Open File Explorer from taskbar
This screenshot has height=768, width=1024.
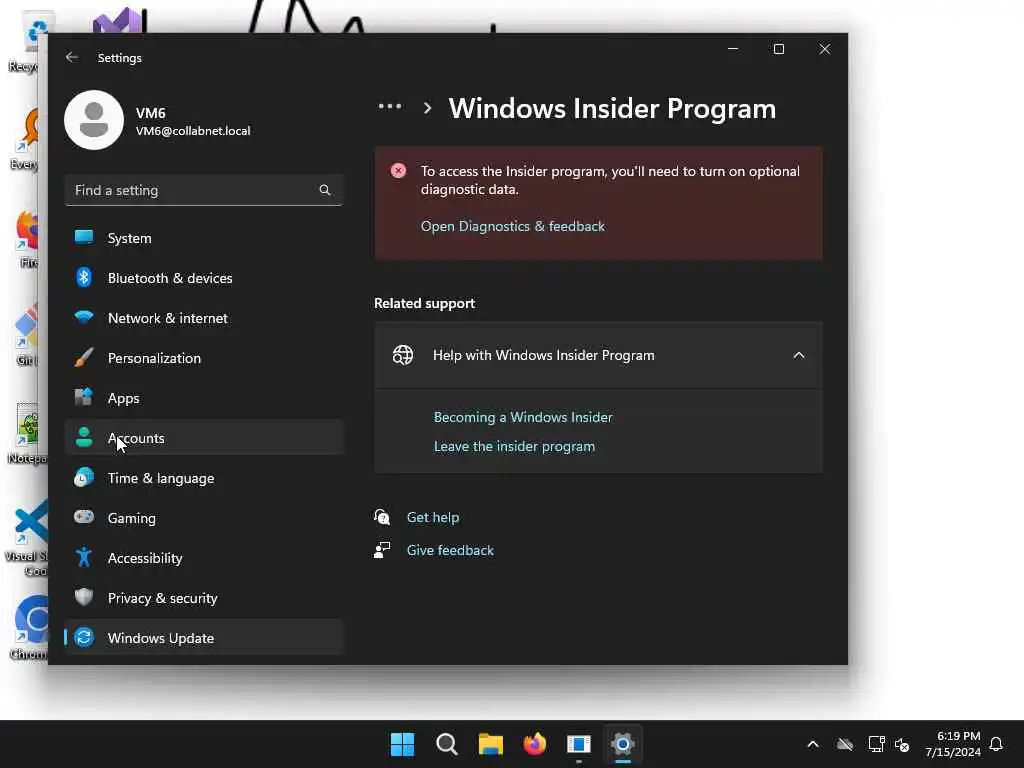pos(490,744)
